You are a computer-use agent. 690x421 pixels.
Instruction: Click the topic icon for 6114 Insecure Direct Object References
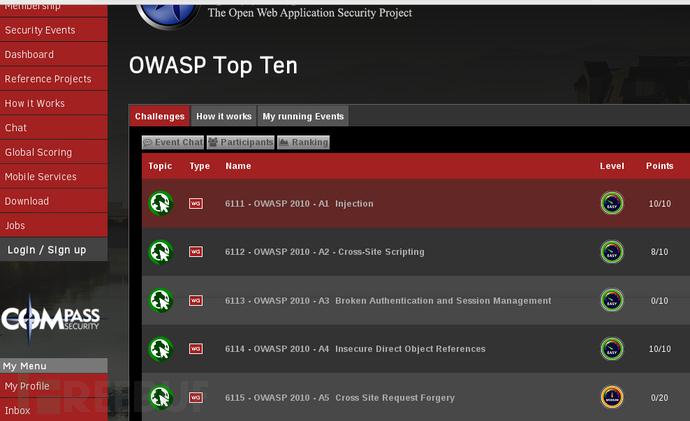[x=161, y=349]
